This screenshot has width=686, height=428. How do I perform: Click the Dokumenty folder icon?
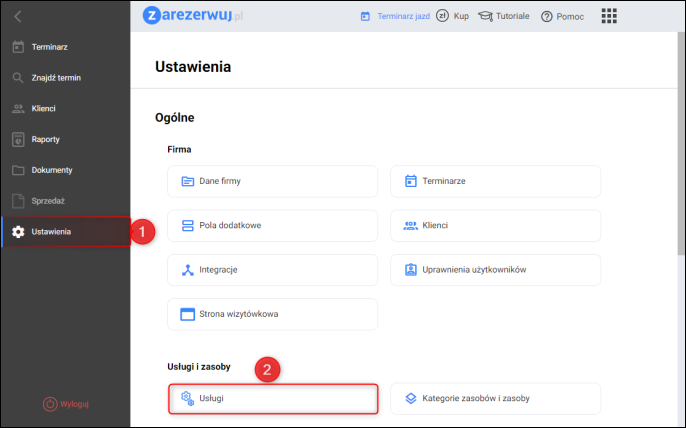(x=18, y=170)
